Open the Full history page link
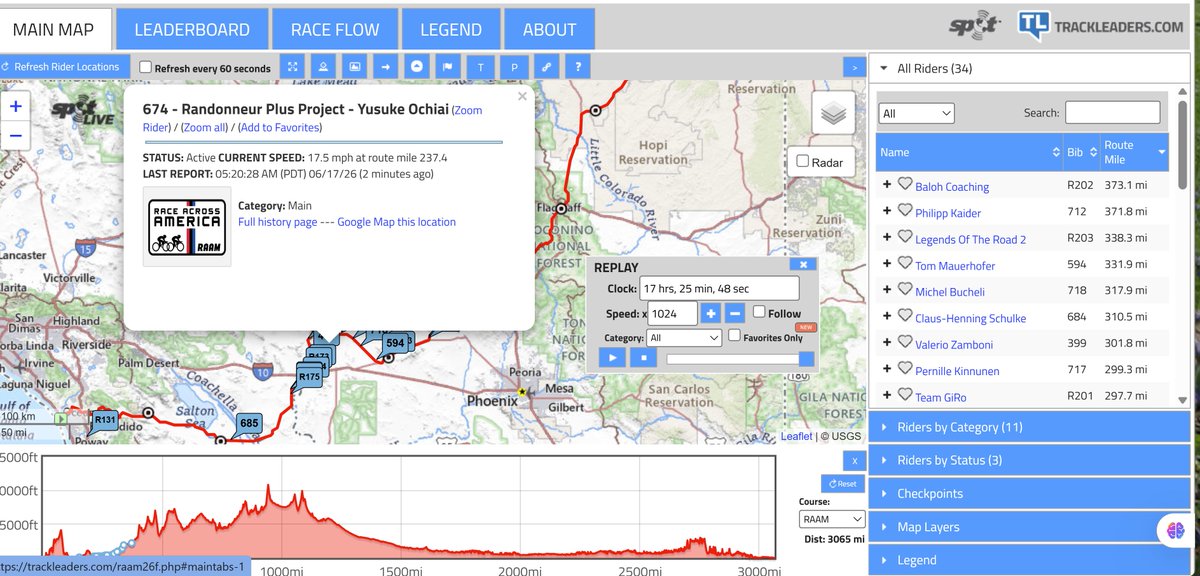 click(278, 221)
